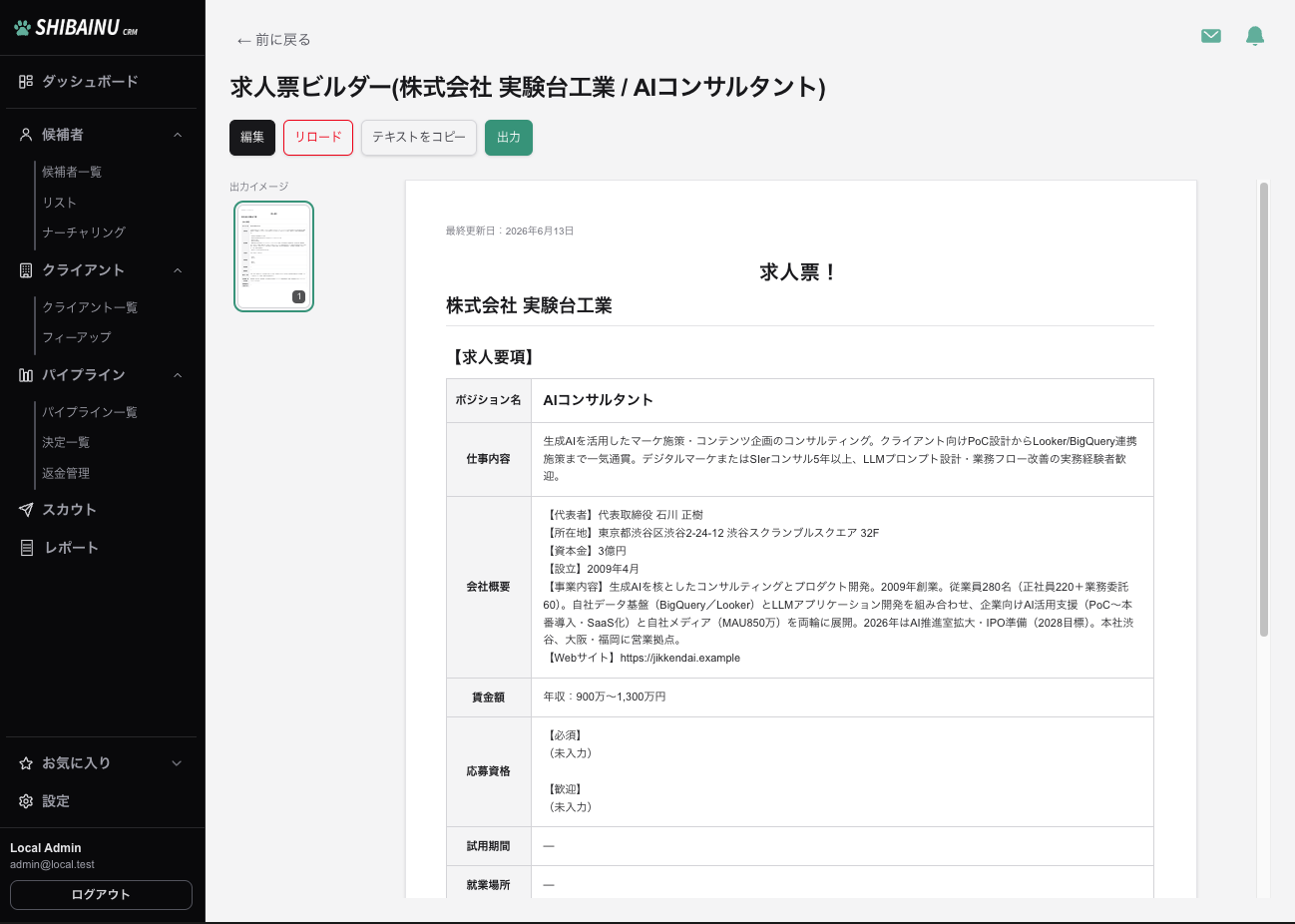Click the 【資本金】3億円 line
This screenshot has width=1295, height=924.
pos(586,551)
